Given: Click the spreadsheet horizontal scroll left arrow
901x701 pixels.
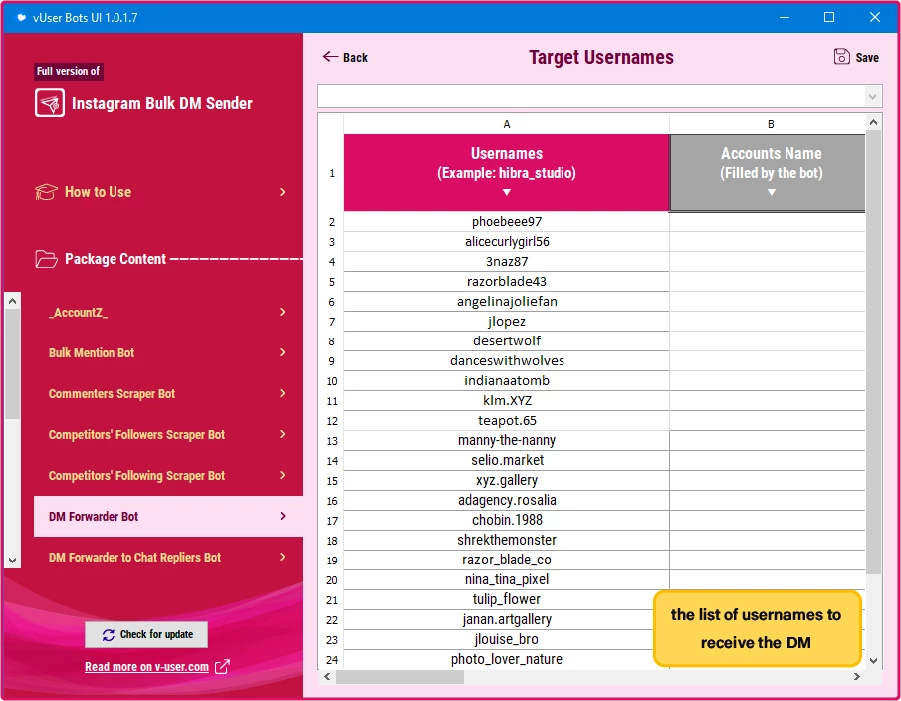Looking at the screenshot, I should [x=327, y=676].
